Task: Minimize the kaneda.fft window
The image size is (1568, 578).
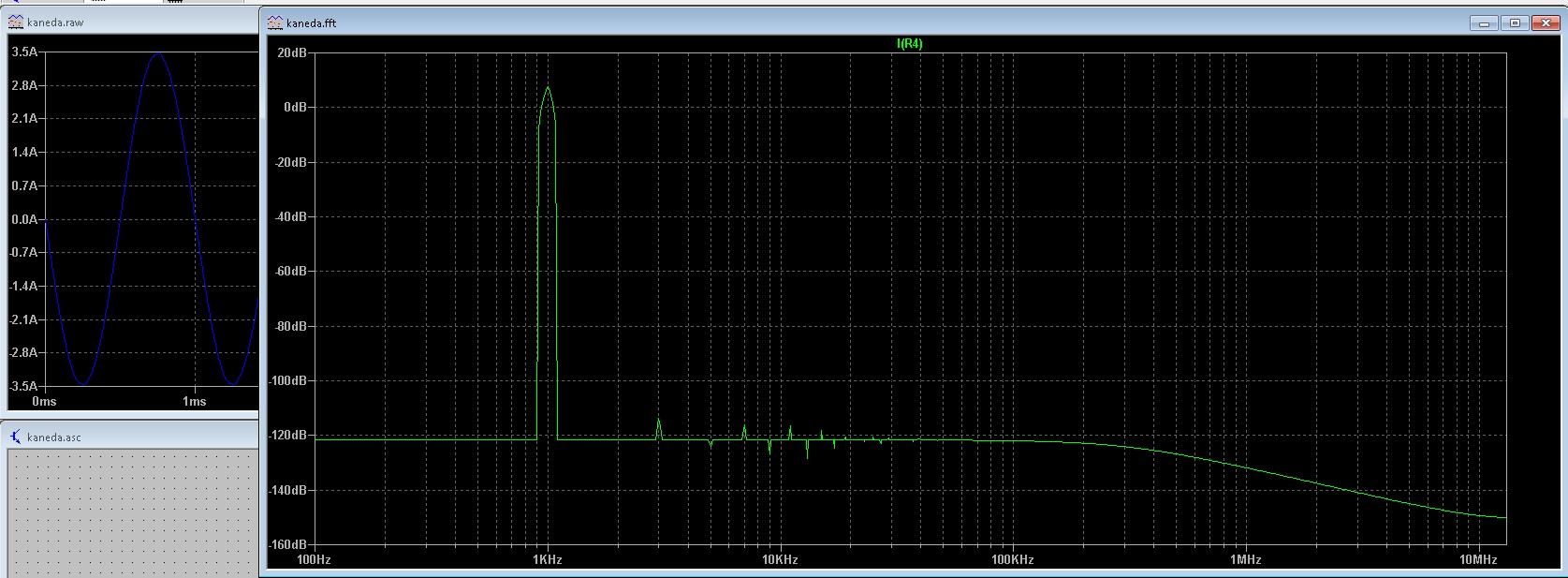Action: coord(1484,23)
